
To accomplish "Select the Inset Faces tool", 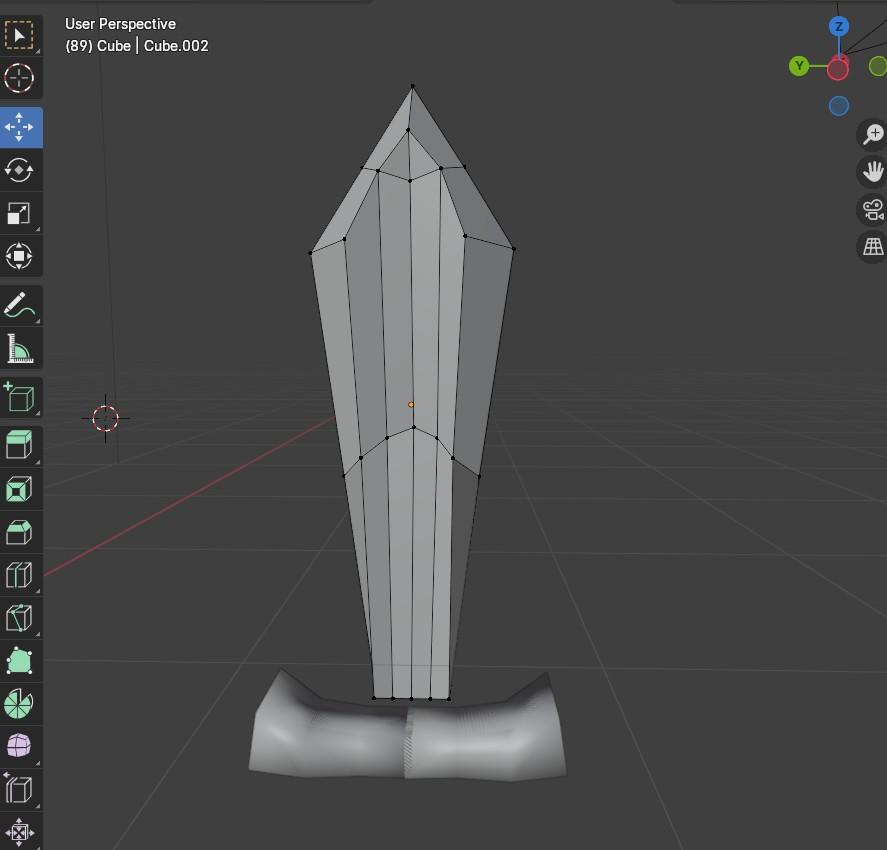I will click(x=20, y=489).
